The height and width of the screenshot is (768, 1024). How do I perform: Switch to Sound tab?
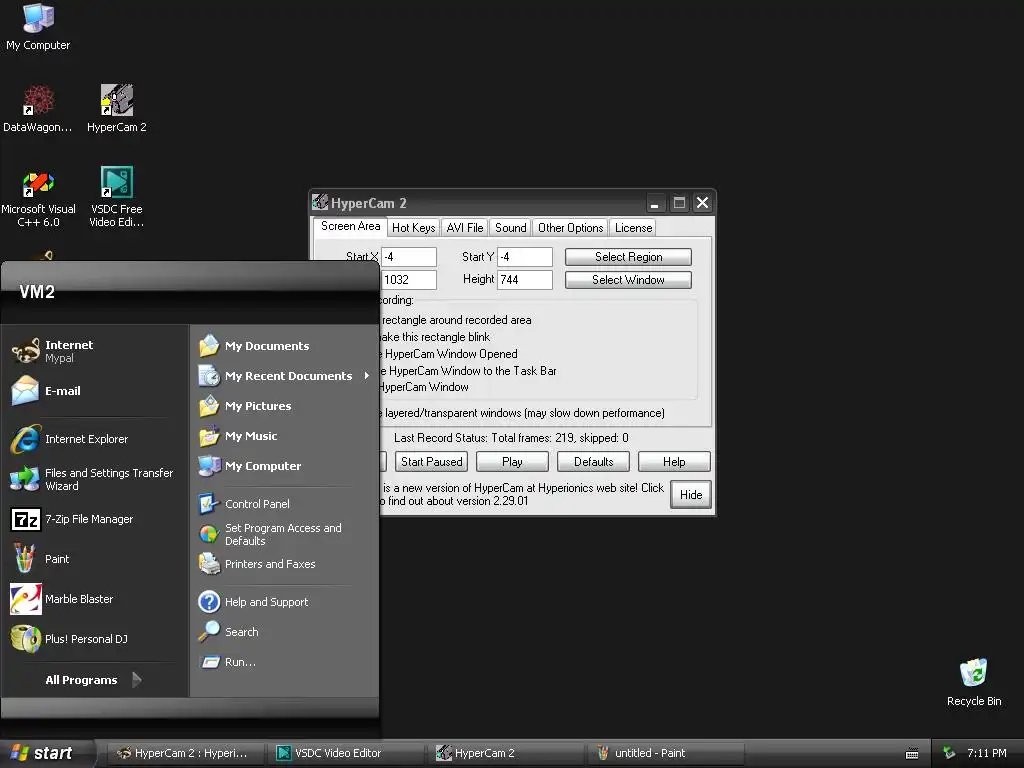point(510,228)
